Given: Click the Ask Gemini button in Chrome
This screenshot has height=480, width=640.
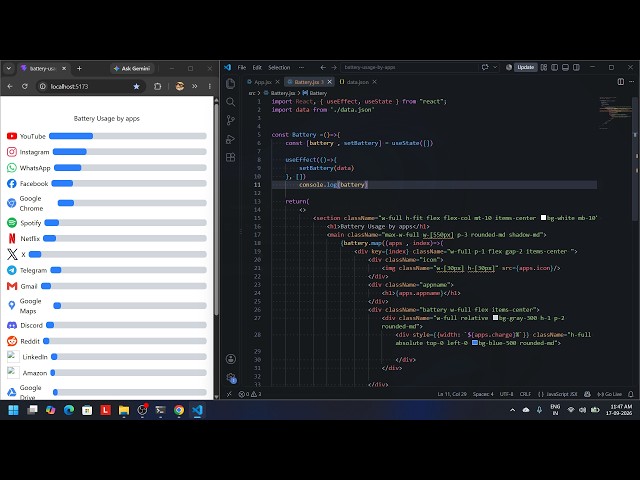Looking at the screenshot, I should pos(132,69).
